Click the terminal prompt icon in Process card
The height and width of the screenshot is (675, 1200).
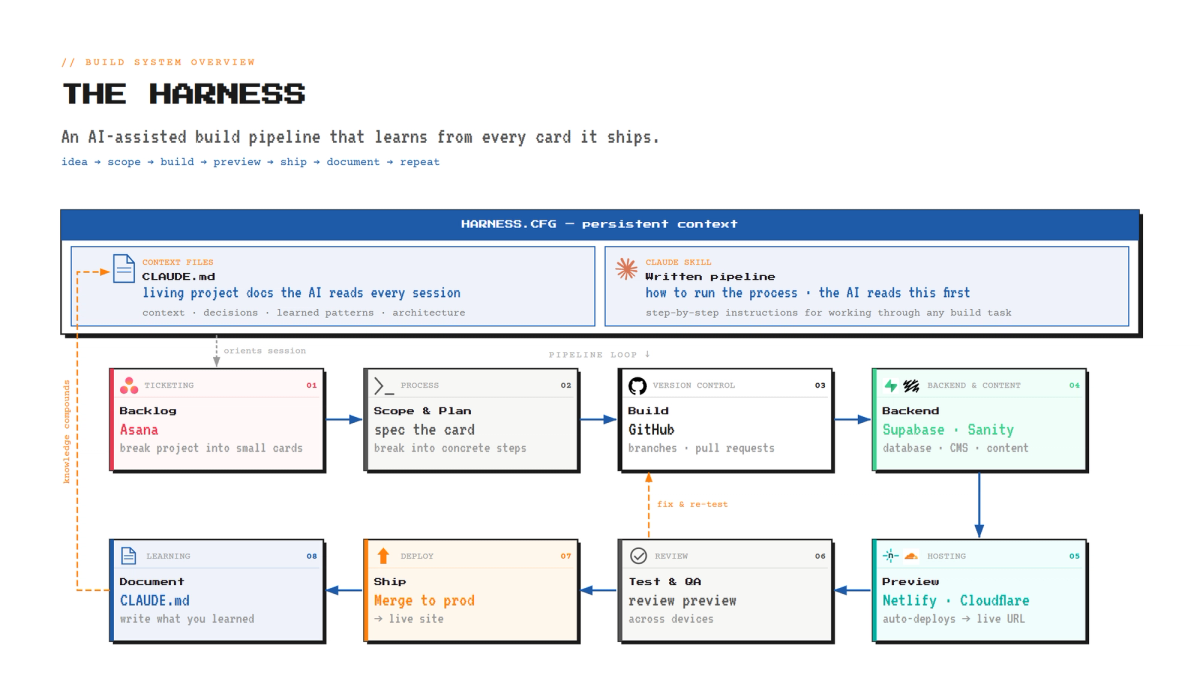pos(383,385)
